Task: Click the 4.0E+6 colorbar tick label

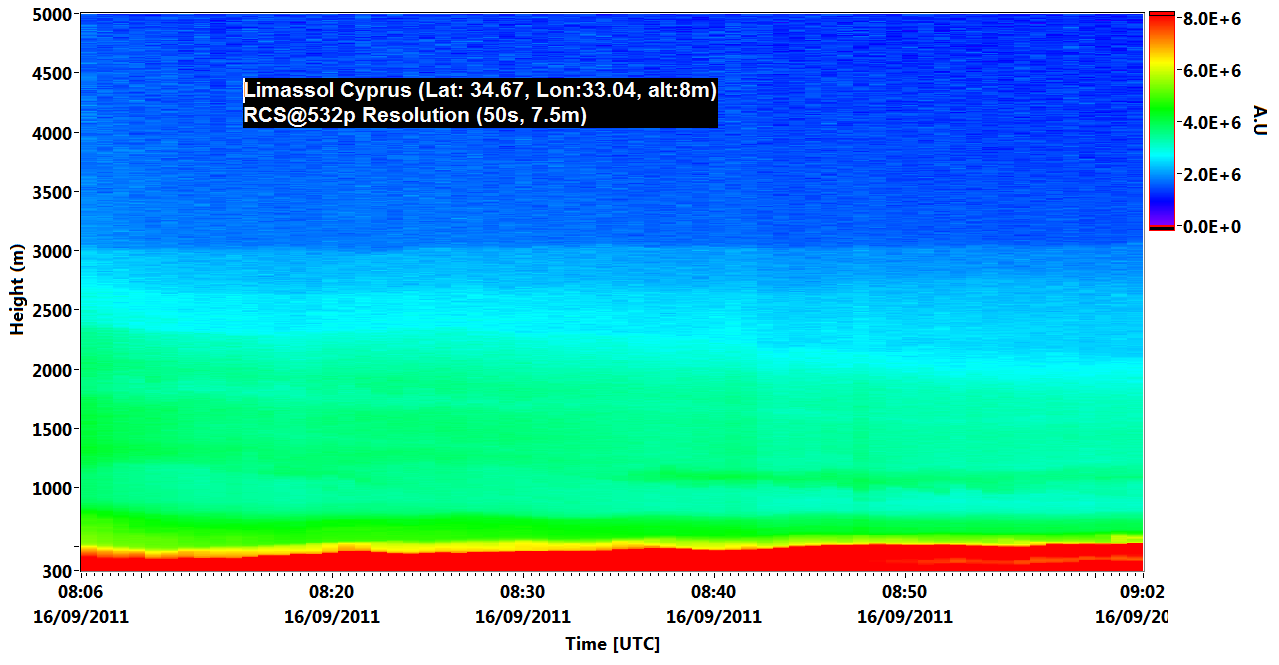Action: tap(1212, 123)
